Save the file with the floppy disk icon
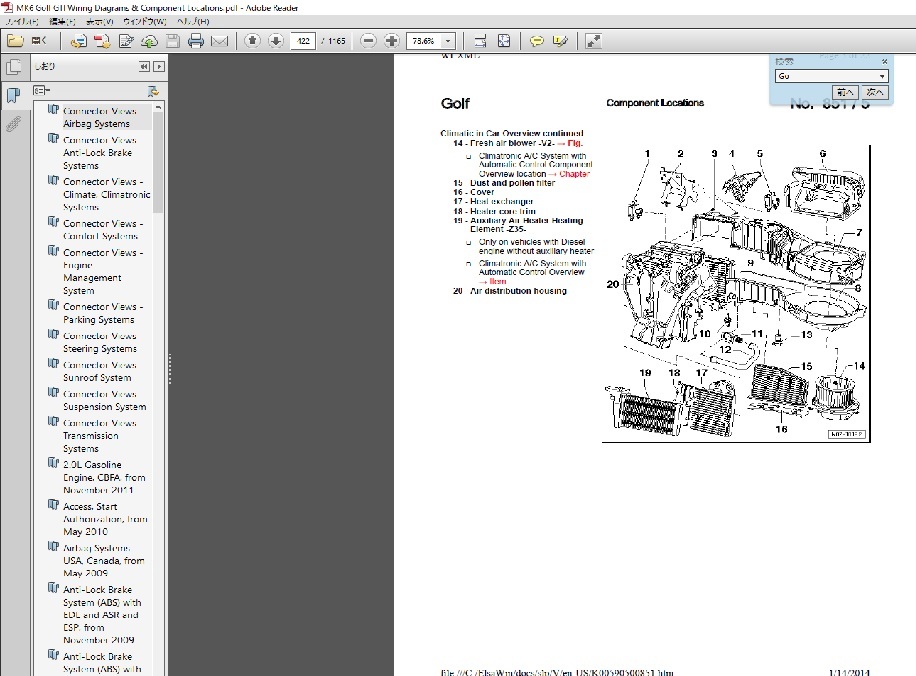This screenshot has height=676, width=916. [173, 41]
